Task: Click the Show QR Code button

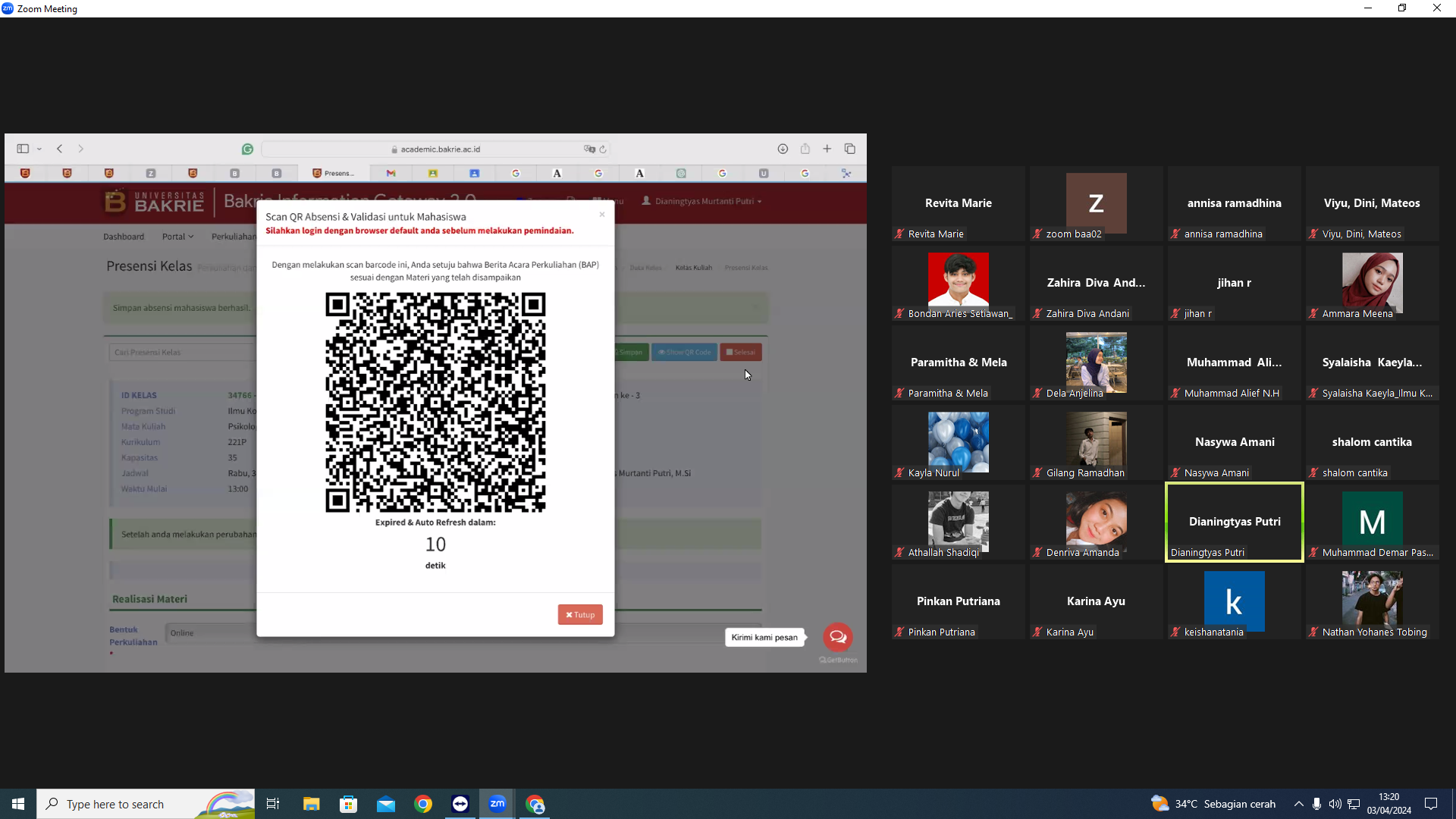Action: point(684,352)
